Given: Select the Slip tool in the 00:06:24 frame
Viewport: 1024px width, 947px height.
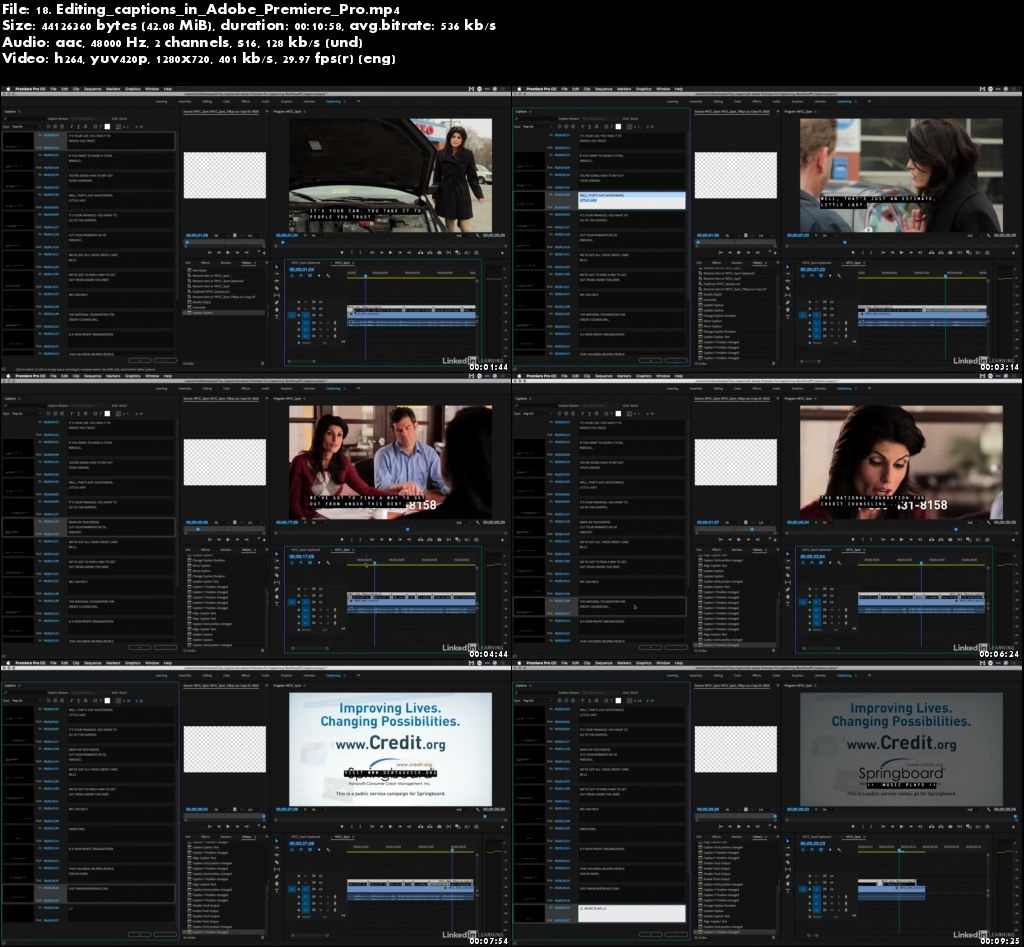Looking at the screenshot, I should coord(788,583).
